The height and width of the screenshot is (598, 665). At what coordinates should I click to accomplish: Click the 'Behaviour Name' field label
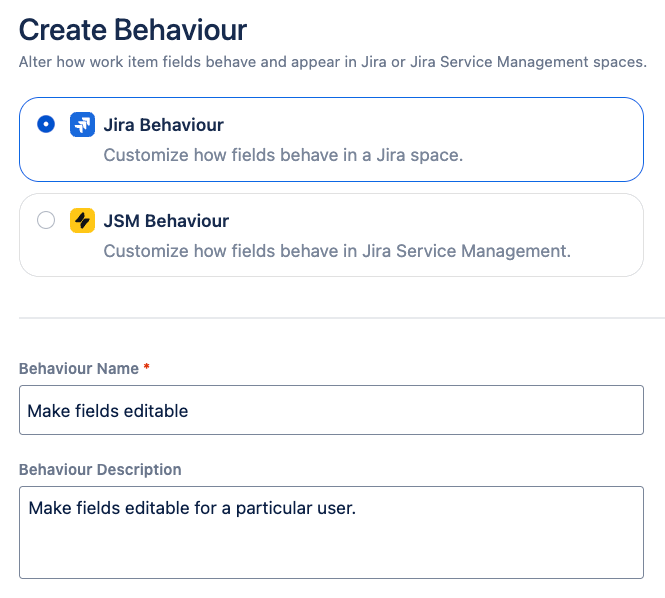point(79,369)
